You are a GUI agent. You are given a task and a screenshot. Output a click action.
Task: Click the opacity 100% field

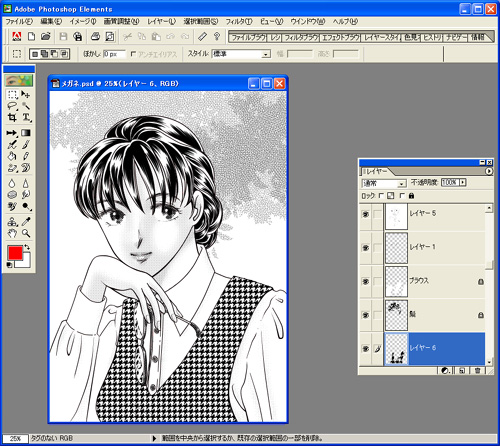450,182
